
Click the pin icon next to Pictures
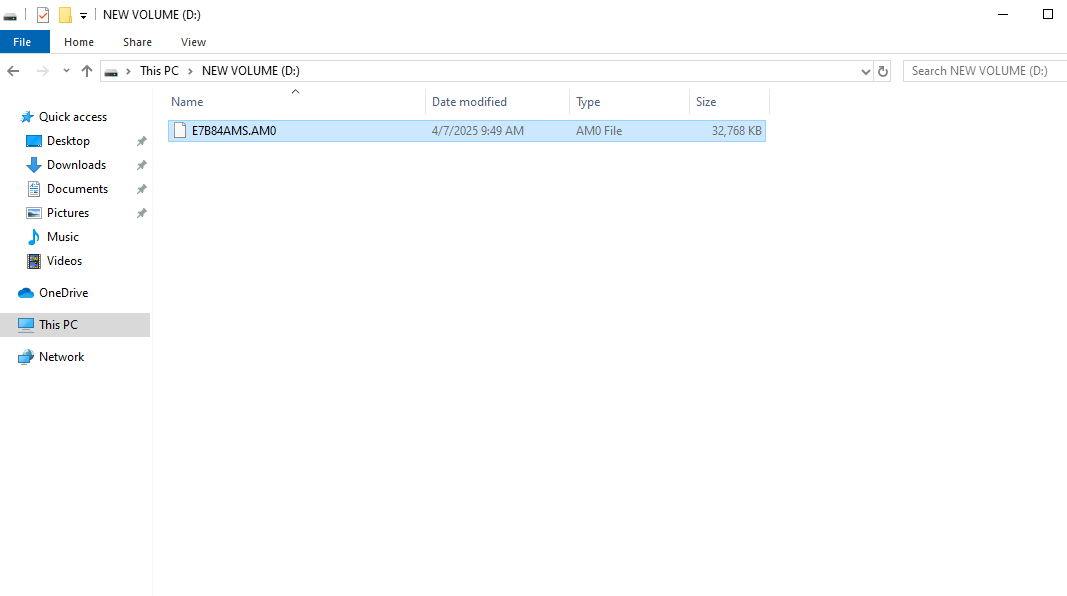(142, 213)
